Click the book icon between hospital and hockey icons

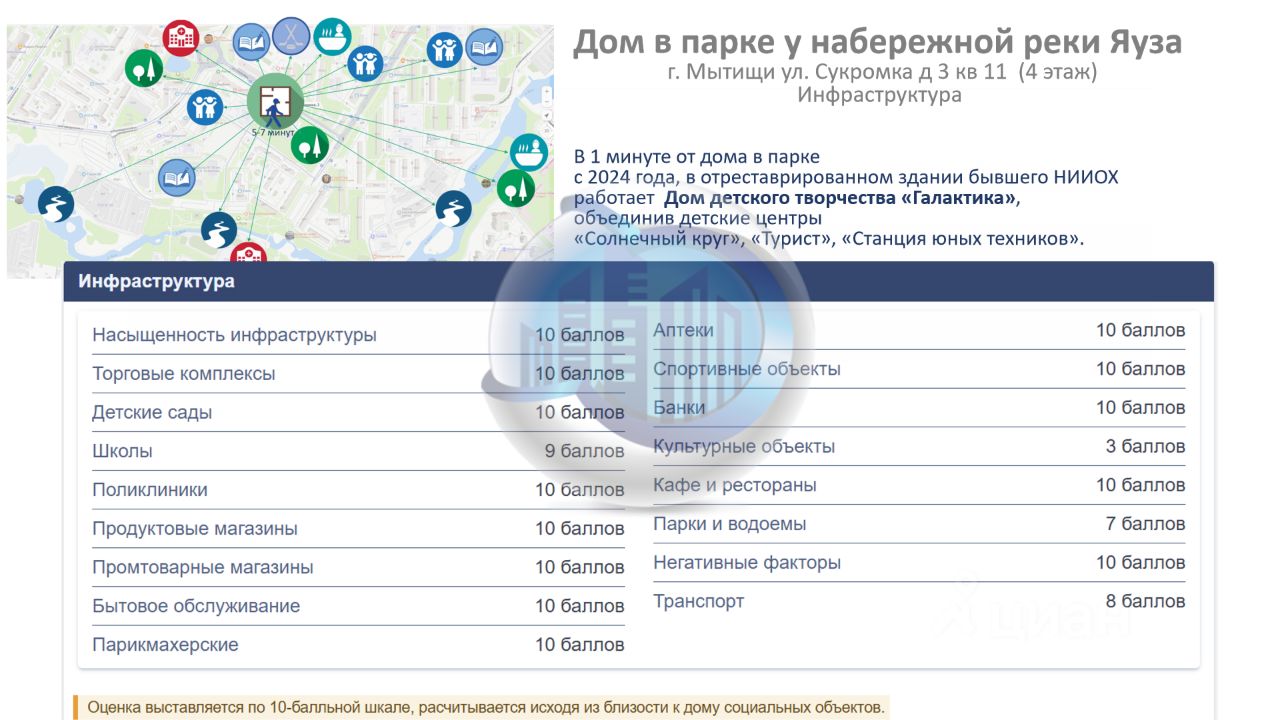(251, 42)
